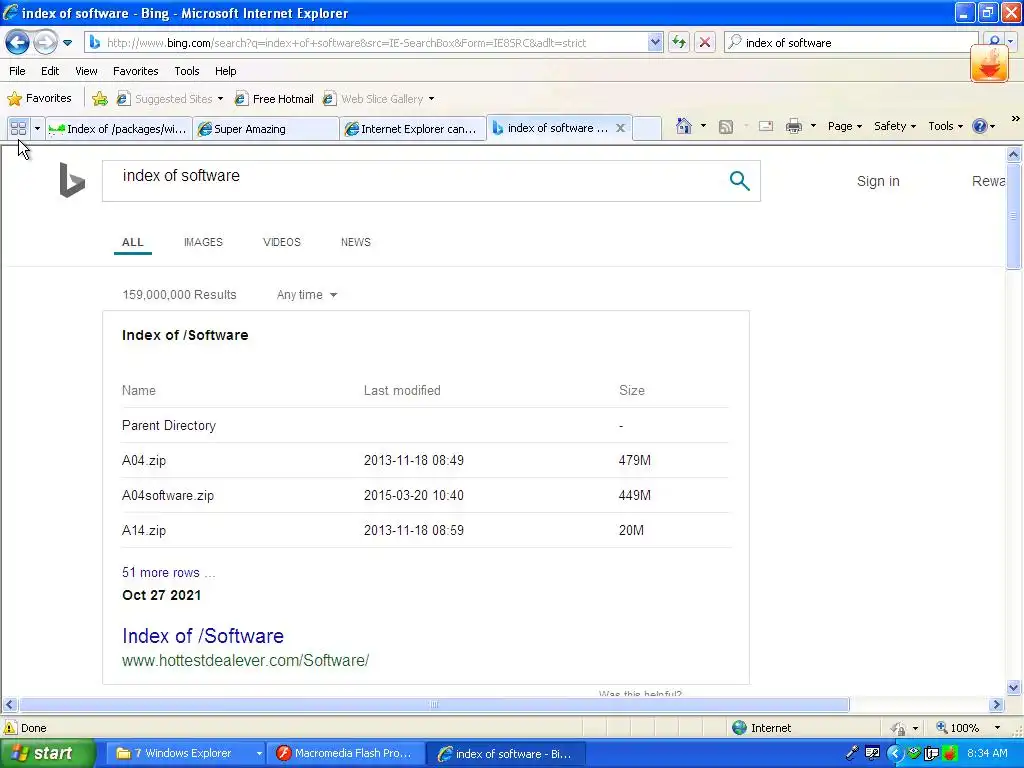Screen dimensions: 1024x768
Task: Open the Safety command bar menu
Action: (x=895, y=126)
